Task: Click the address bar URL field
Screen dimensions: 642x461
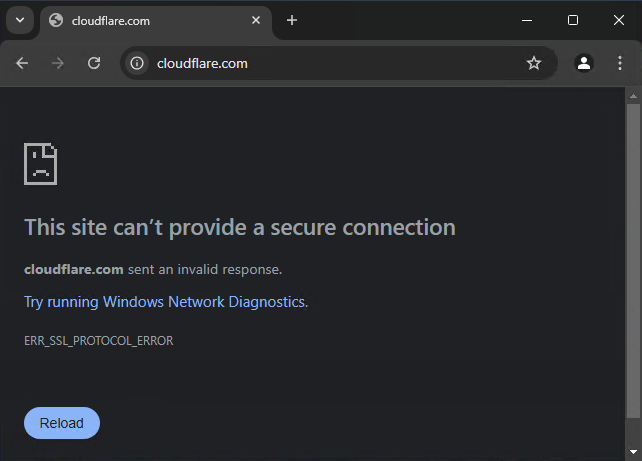Action: coord(330,63)
